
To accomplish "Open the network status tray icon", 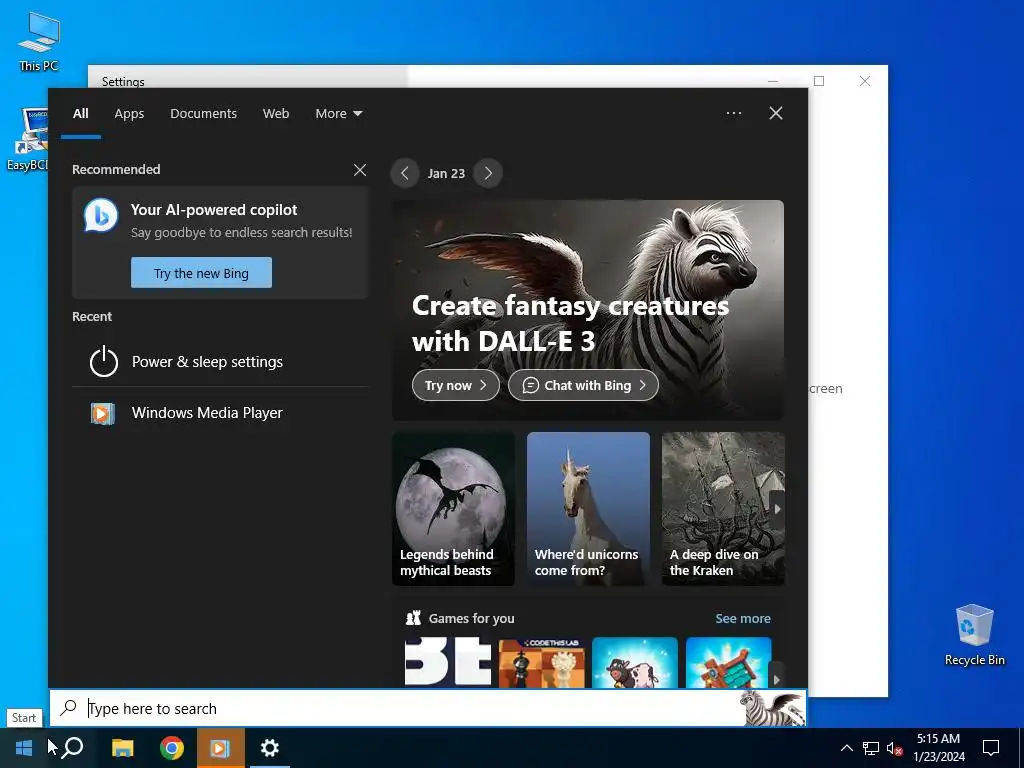I will pyautogui.click(x=871, y=748).
